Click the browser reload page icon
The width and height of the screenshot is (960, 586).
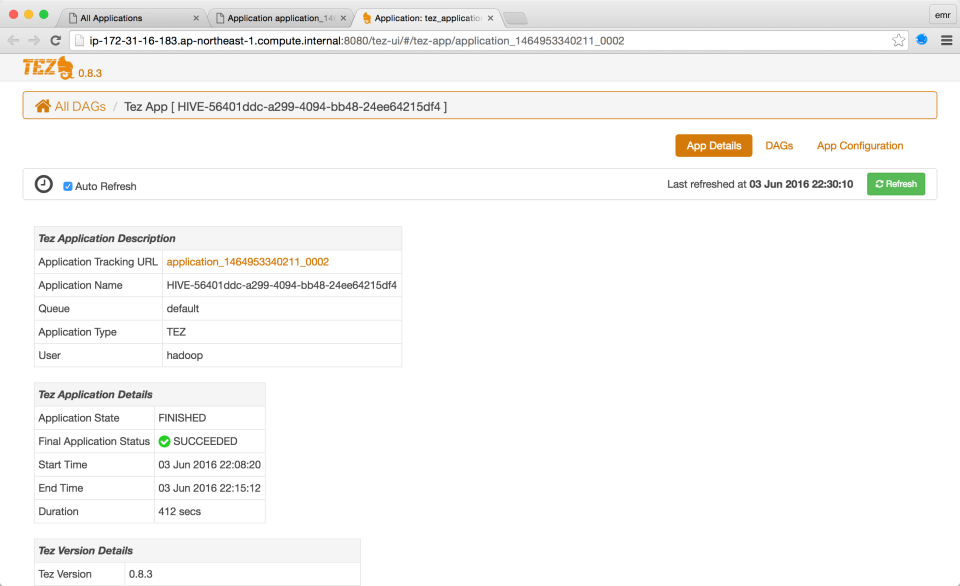56,40
